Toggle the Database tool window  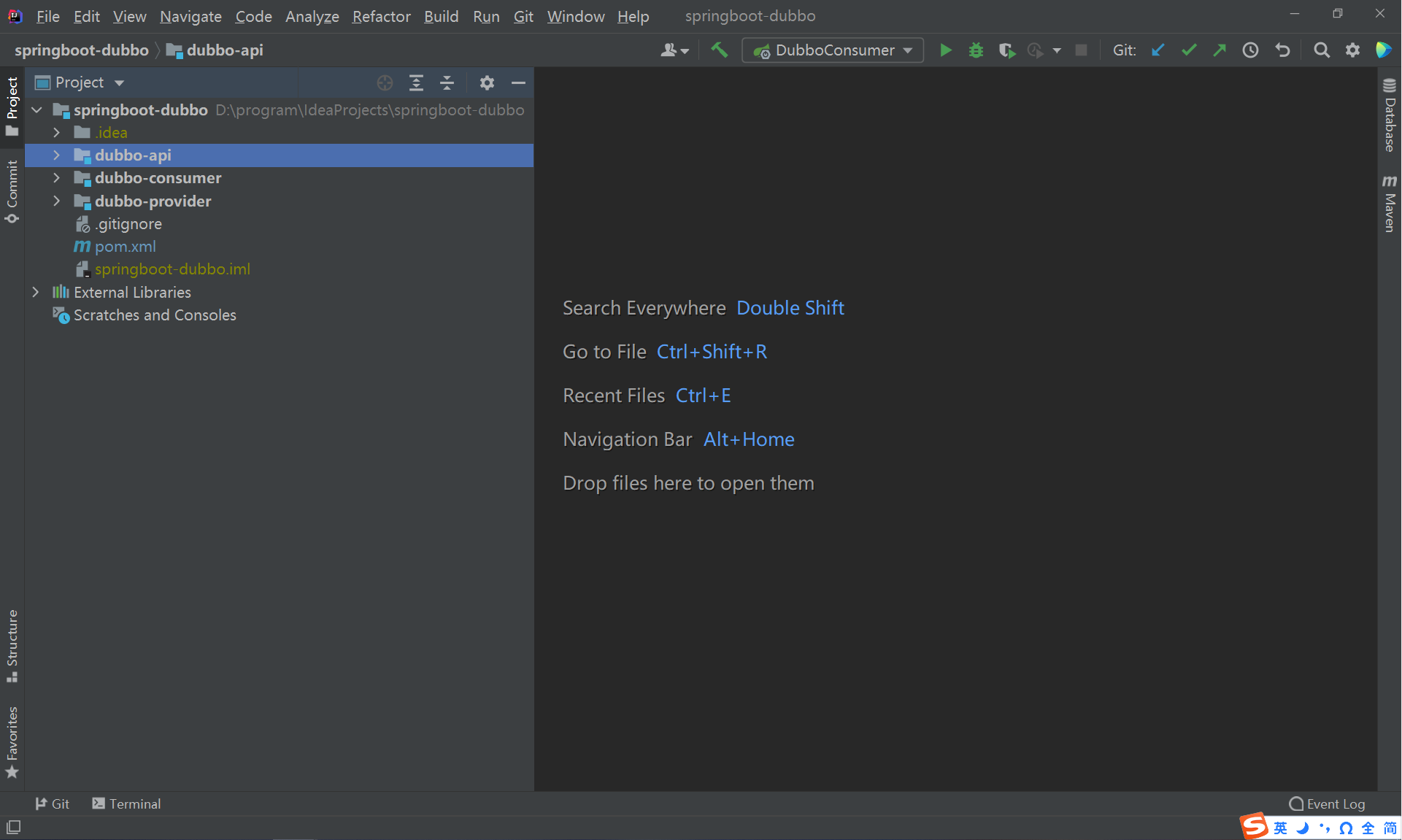(x=1390, y=115)
